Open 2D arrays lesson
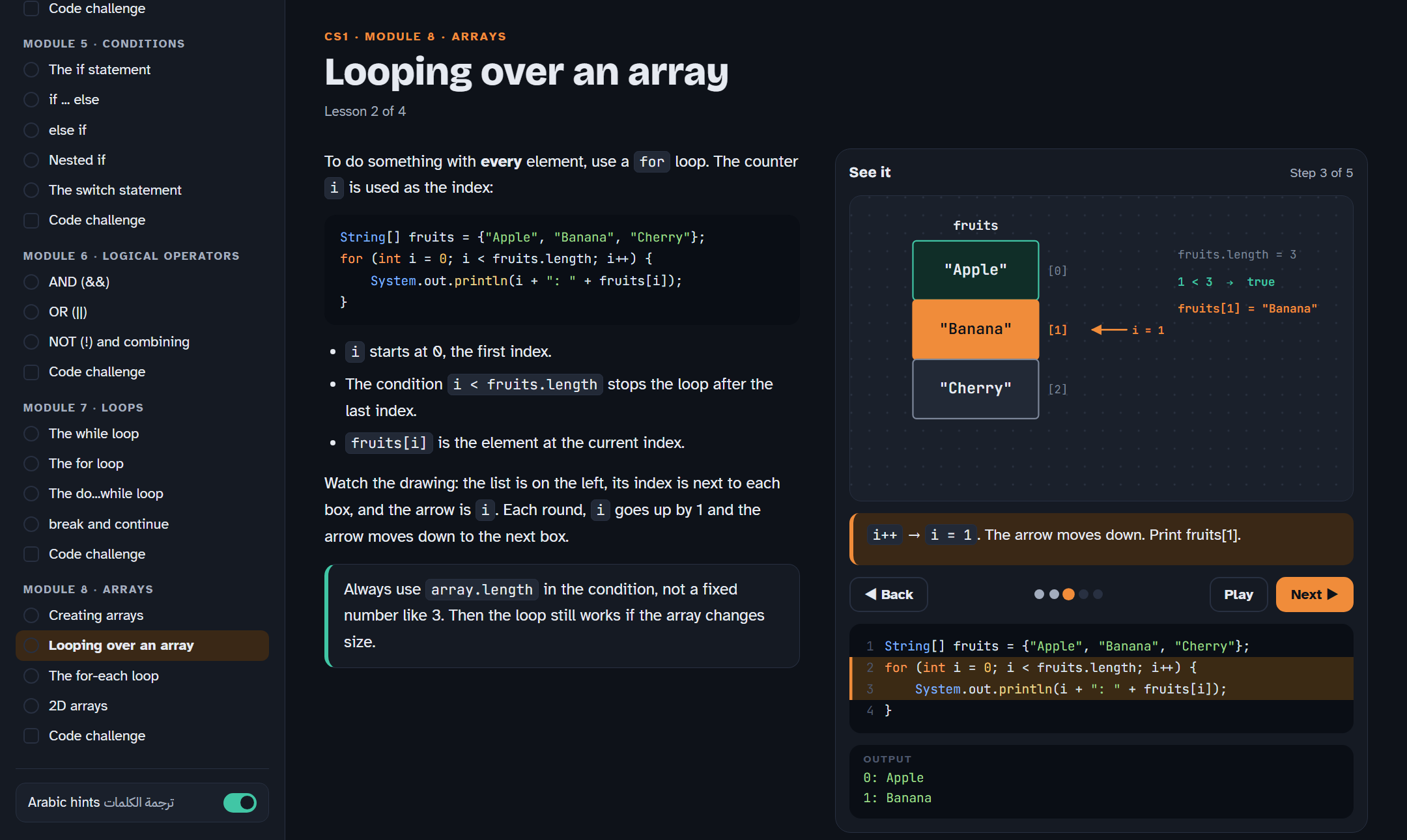The height and width of the screenshot is (840, 1407). (x=142, y=706)
